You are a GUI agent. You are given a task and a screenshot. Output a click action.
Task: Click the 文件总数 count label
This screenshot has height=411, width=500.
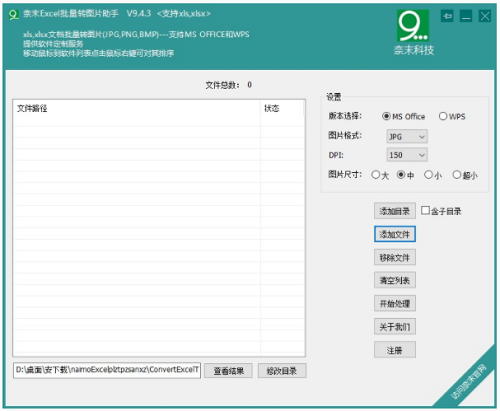pyautogui.click(x=229, y=85)
